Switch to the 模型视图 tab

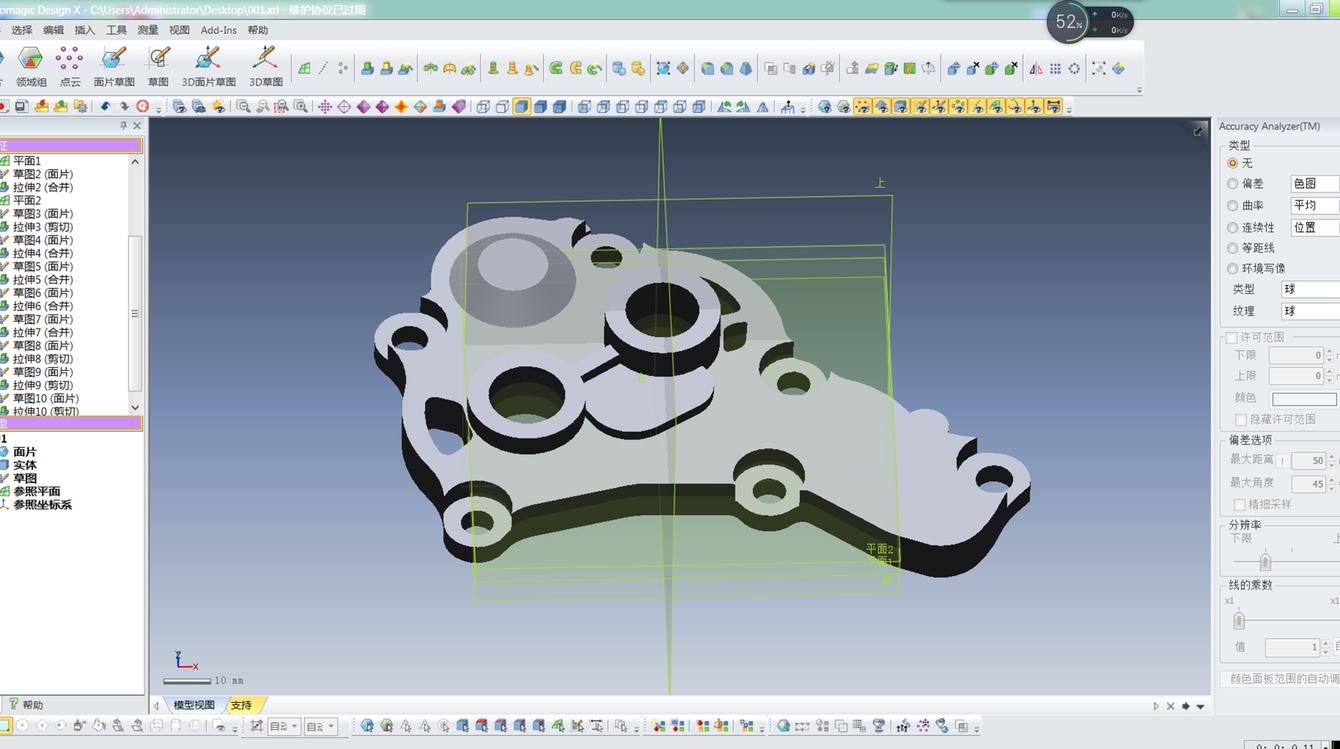click(x=194, y=705)
